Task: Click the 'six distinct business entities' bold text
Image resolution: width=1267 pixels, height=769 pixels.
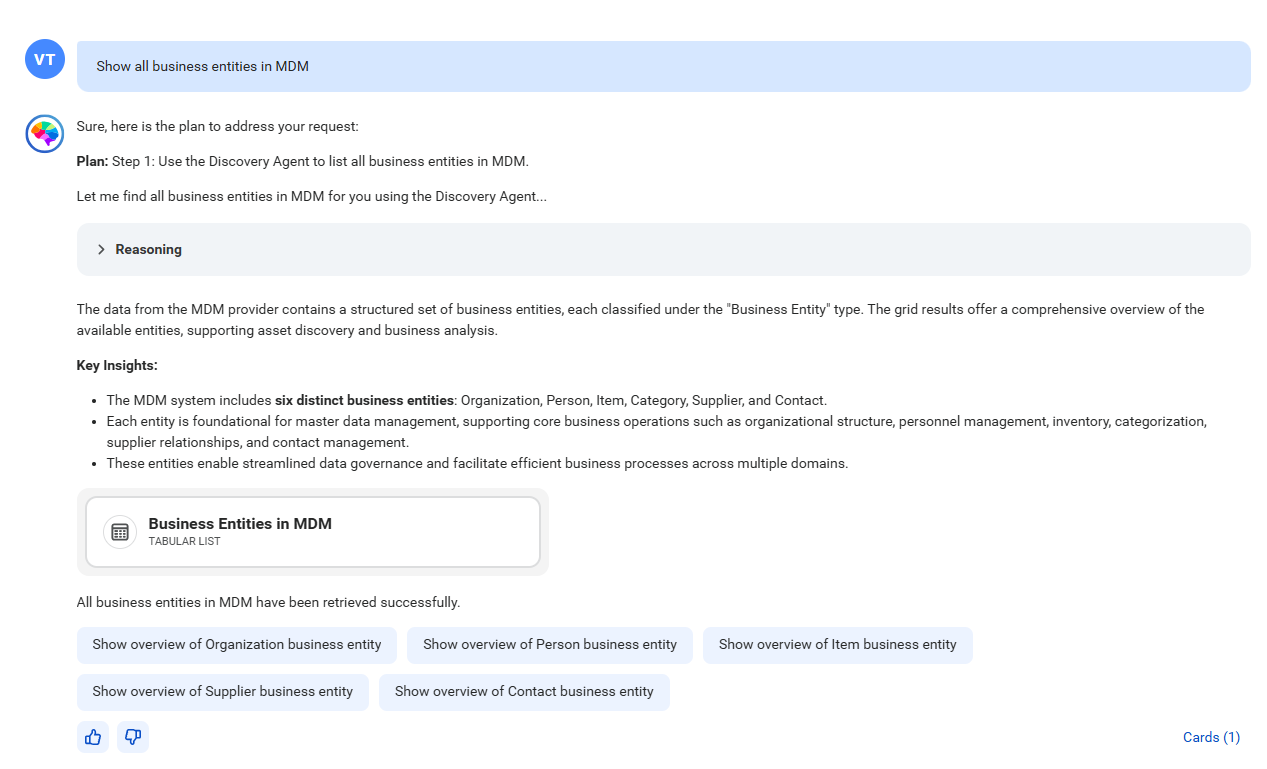Action: (364, 400)
